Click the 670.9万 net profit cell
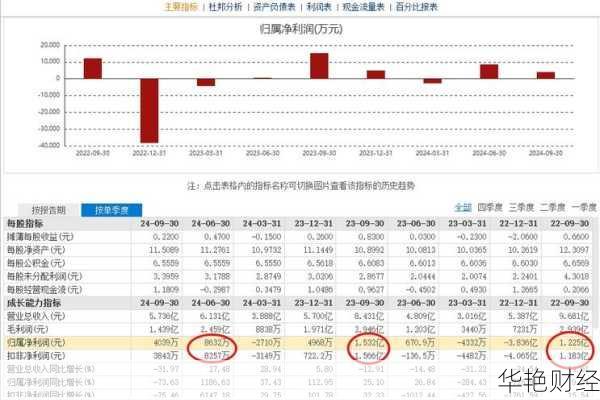This screenshot has width=600, height=400. 420,343
